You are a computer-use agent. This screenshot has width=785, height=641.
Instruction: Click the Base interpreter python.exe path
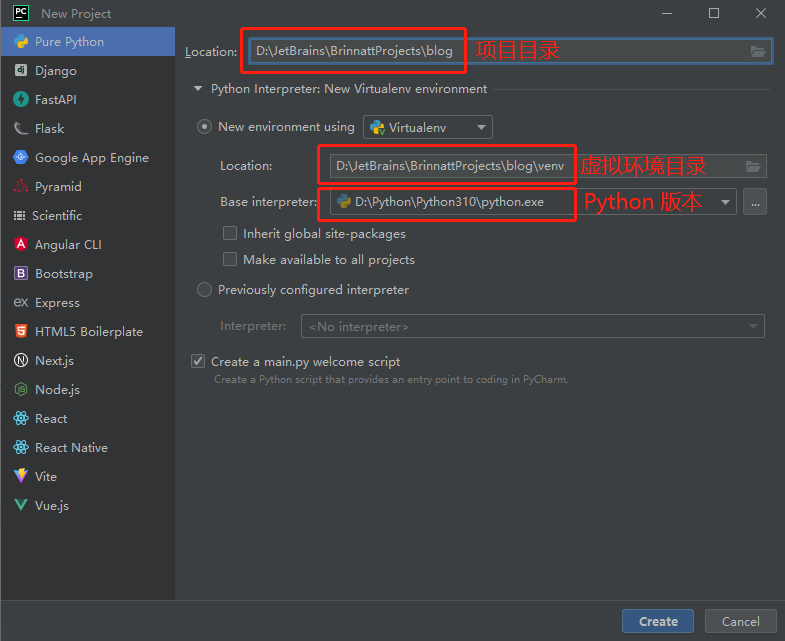pyautogui.click(x=449, y=202)
